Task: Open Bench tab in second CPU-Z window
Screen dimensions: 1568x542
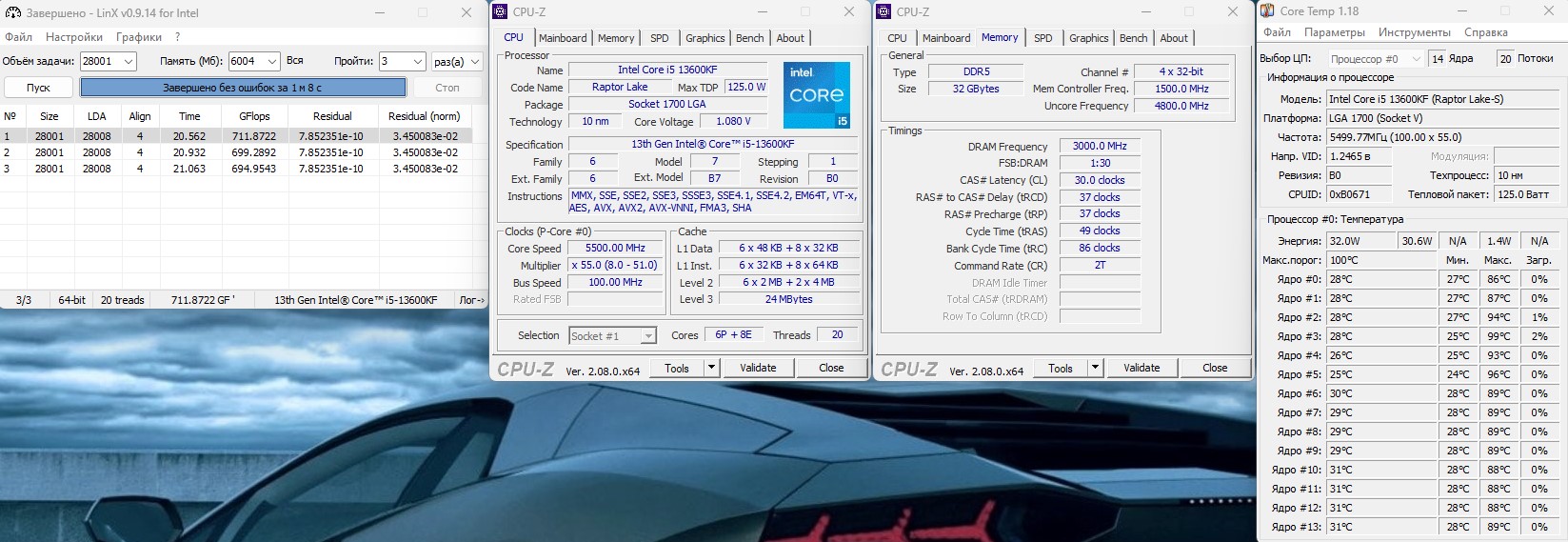Action: click(1134, 38)
